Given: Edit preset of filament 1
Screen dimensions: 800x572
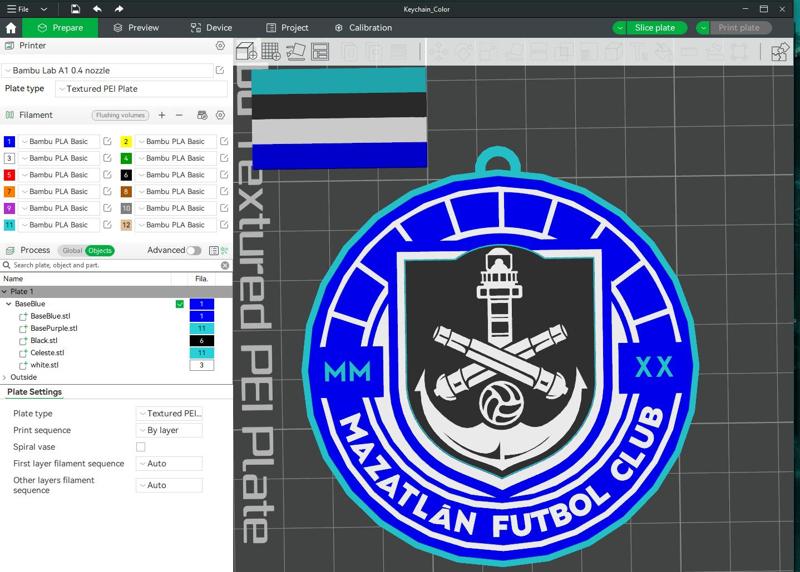Looking at the screenshot, I should (x=107, y=141).
